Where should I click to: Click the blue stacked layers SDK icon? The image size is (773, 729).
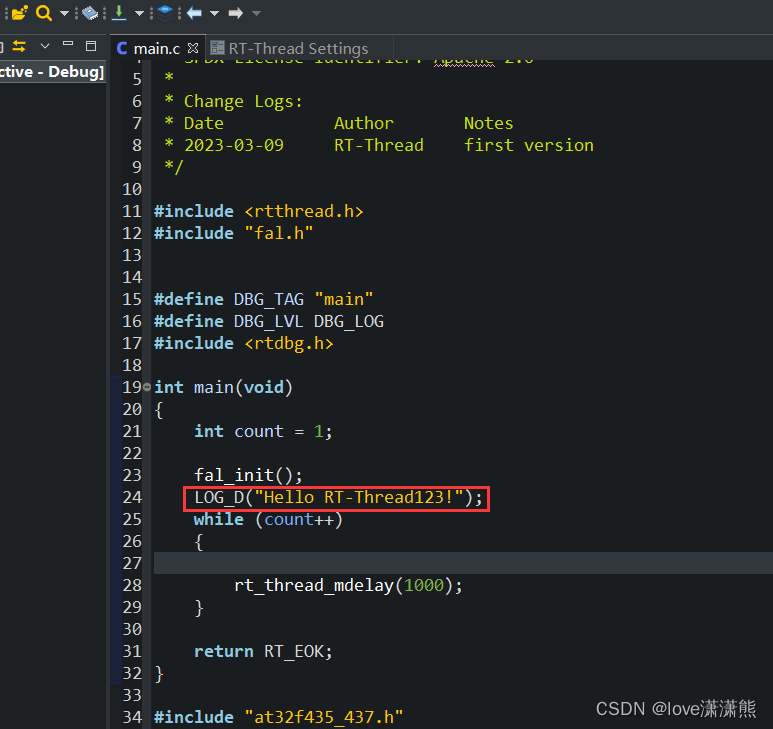pyautogui.click(x=165, y=12)
